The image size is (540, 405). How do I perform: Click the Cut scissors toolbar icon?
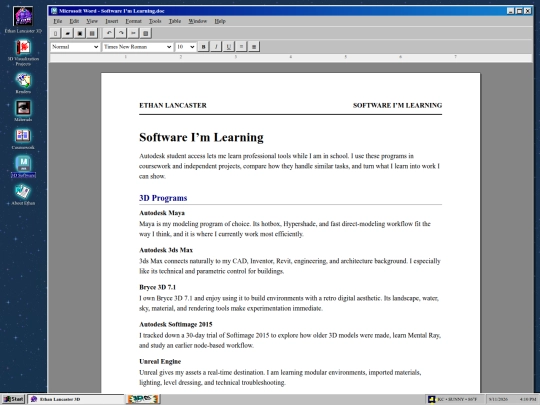[x=133, y=33]
